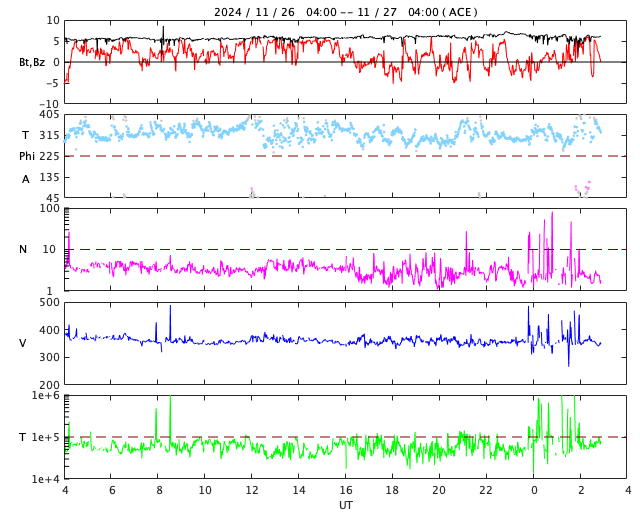Click the "315" y-axis tick label
This screenshot has height=512, width=640.
(x=49, y=135)
